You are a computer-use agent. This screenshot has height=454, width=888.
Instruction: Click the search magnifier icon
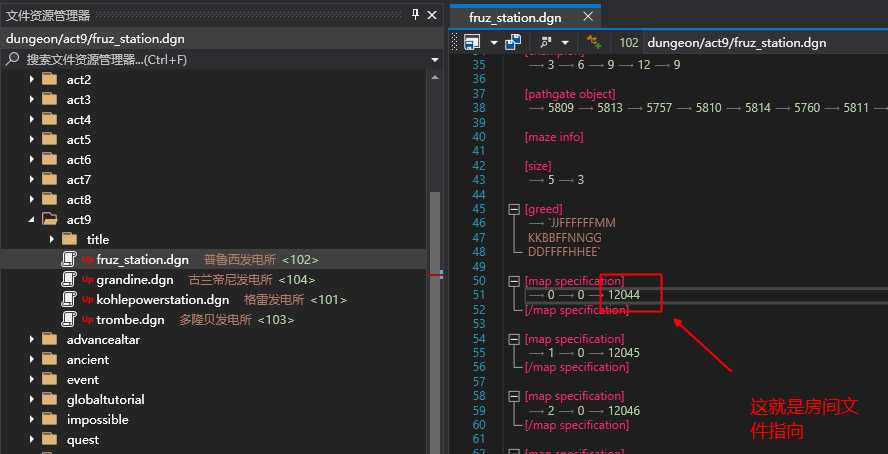click(14, 59)
